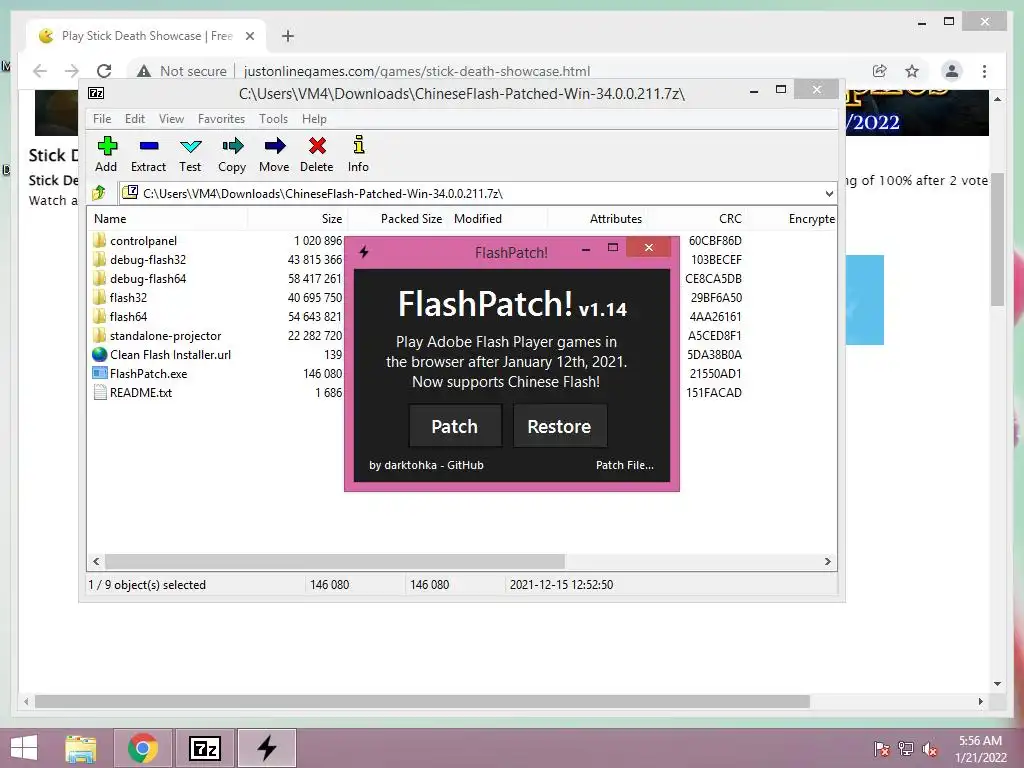Screen dimensions: 1024x768
Task: Open the Patch File... link
Action: (x=624, y=465)
